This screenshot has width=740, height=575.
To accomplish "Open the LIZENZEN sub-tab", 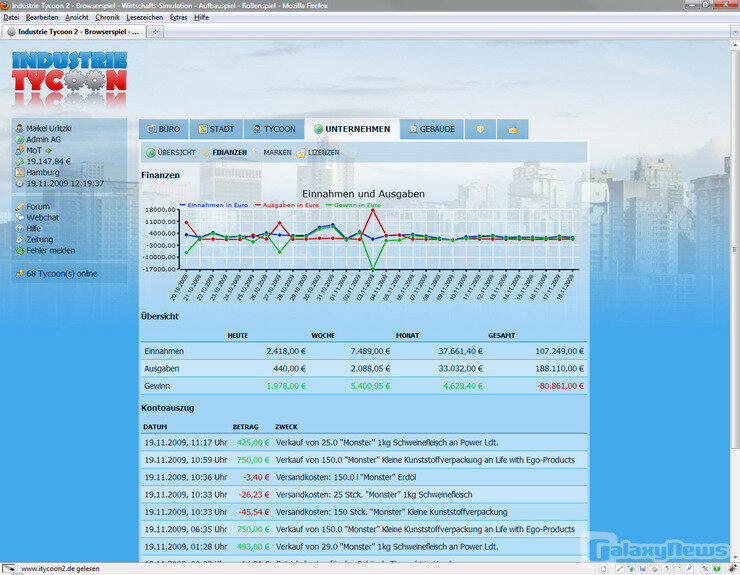I will point(318,152).
